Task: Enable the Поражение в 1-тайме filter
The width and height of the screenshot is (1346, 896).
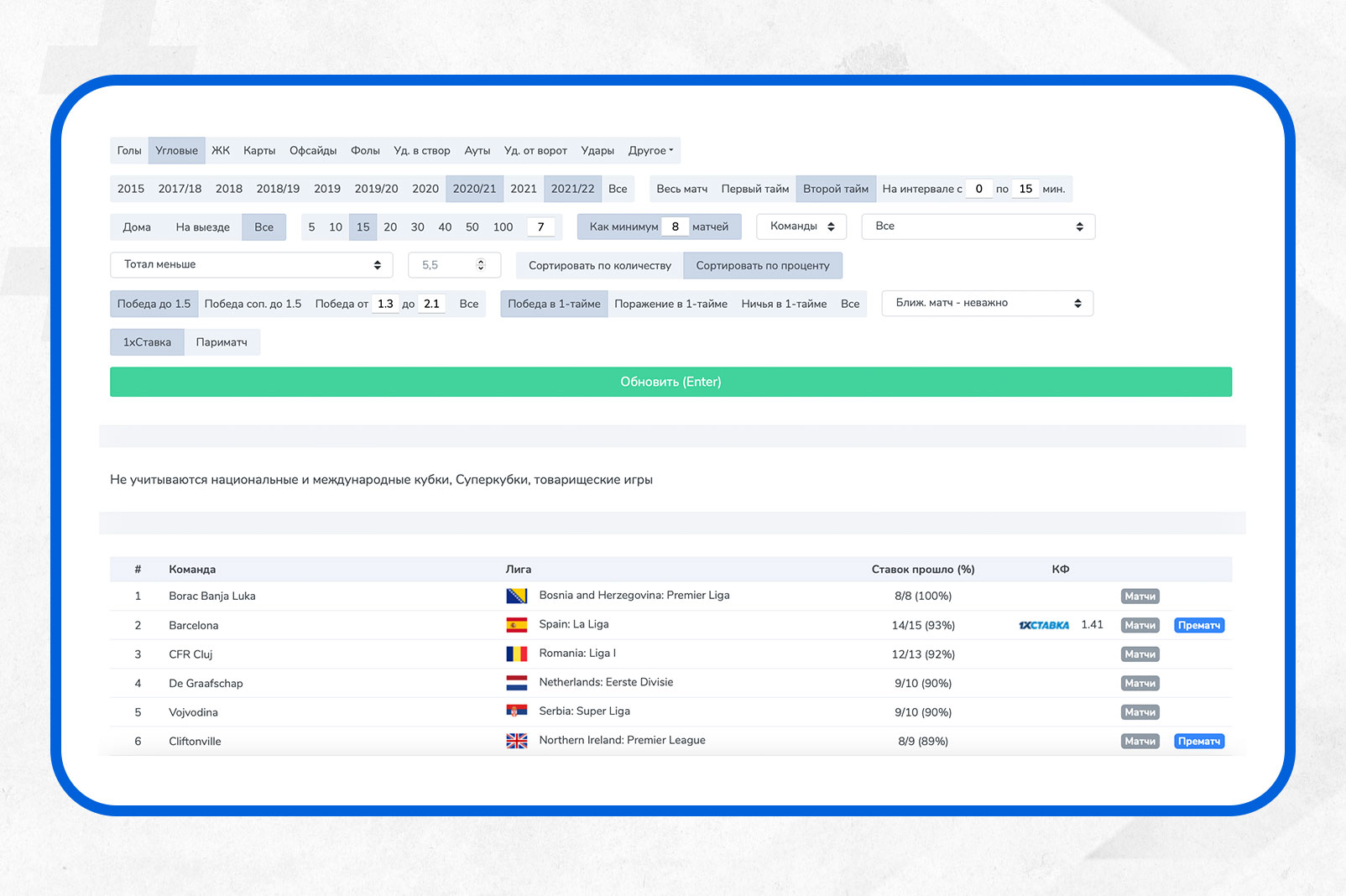Action: [670, 304]
